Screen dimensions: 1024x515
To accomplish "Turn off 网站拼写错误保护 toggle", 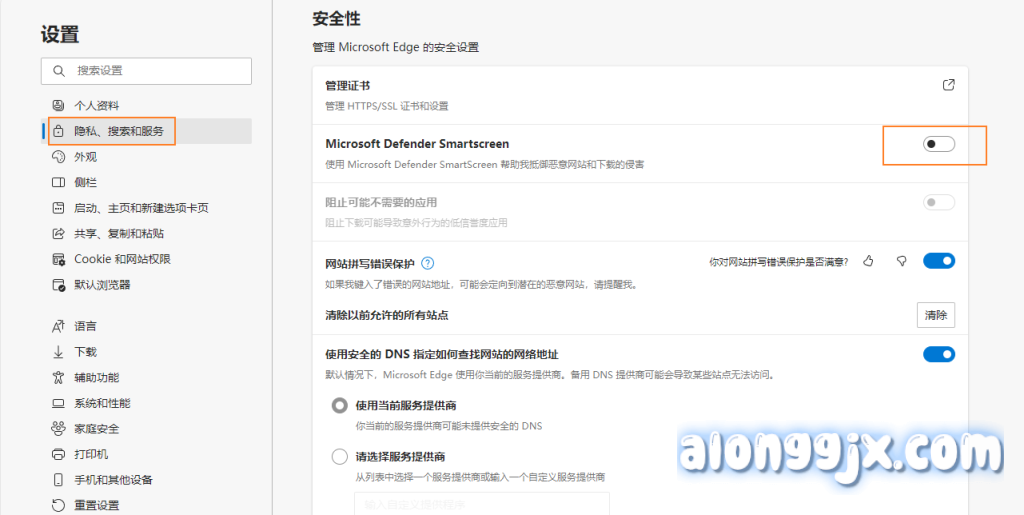I will [x=938, y=261].
